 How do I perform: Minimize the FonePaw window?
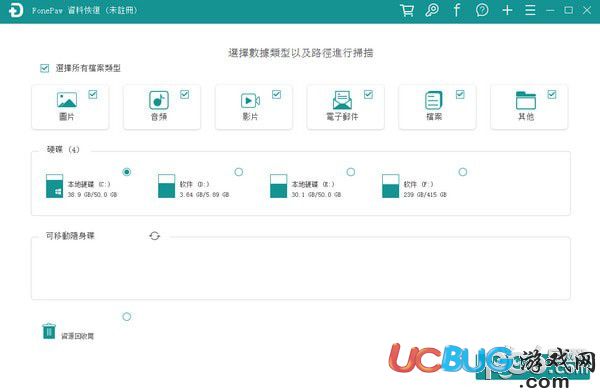[x=550, y=10]
